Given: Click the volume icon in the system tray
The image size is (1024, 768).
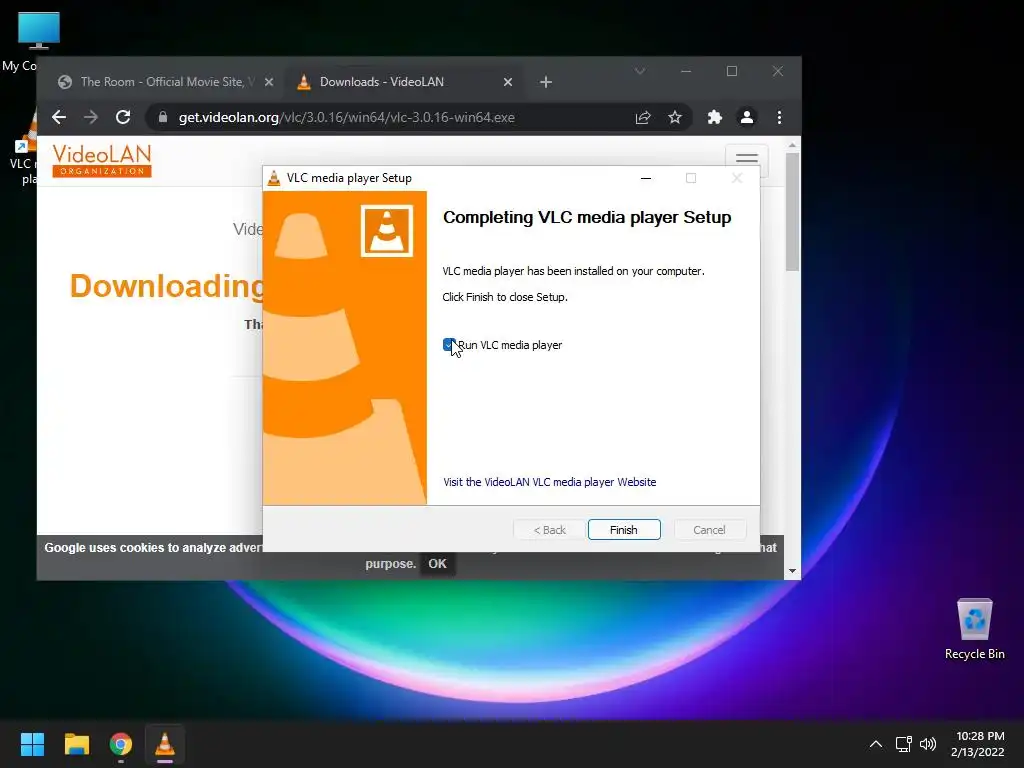Looking at the screenshot, I should [x=927, y=744].
